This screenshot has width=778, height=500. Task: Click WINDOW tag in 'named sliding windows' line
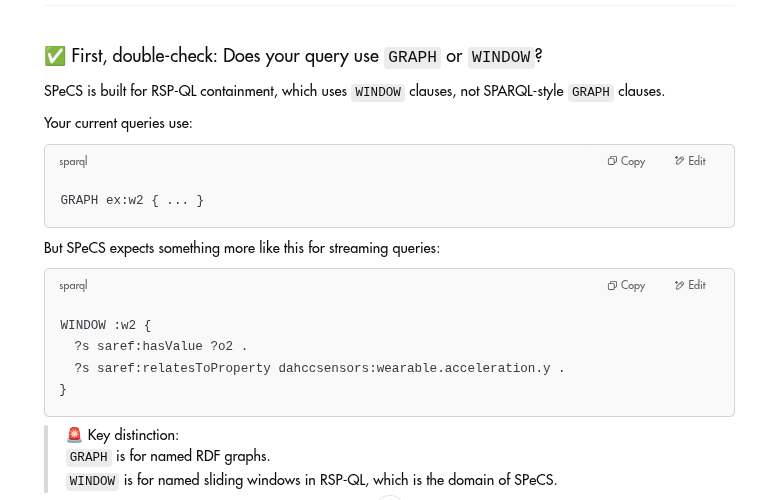point(92,481)
